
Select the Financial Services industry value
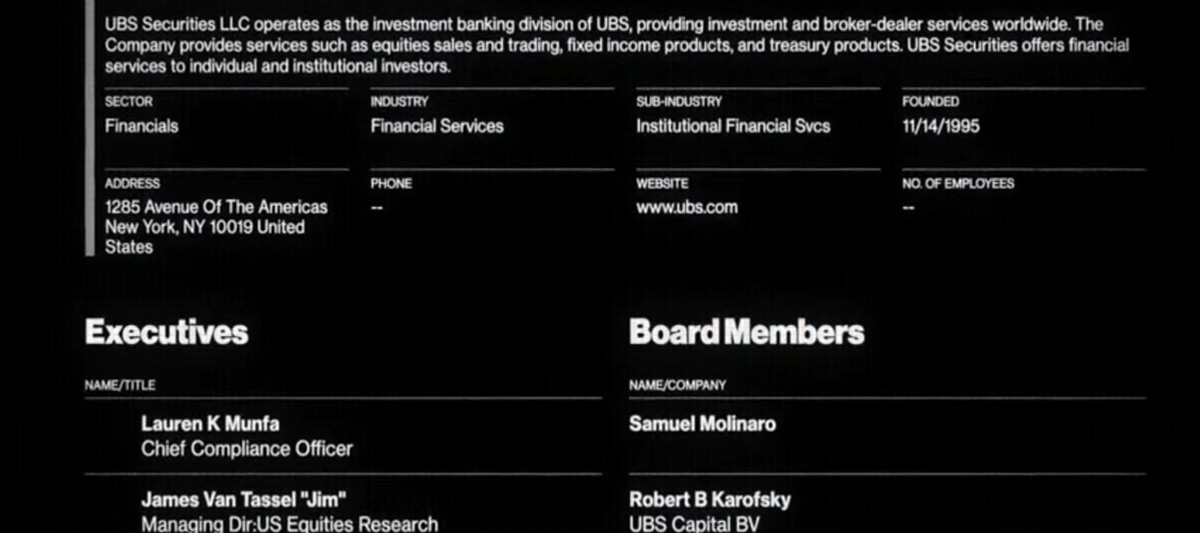pyautogui.click(x=437, y=126)
